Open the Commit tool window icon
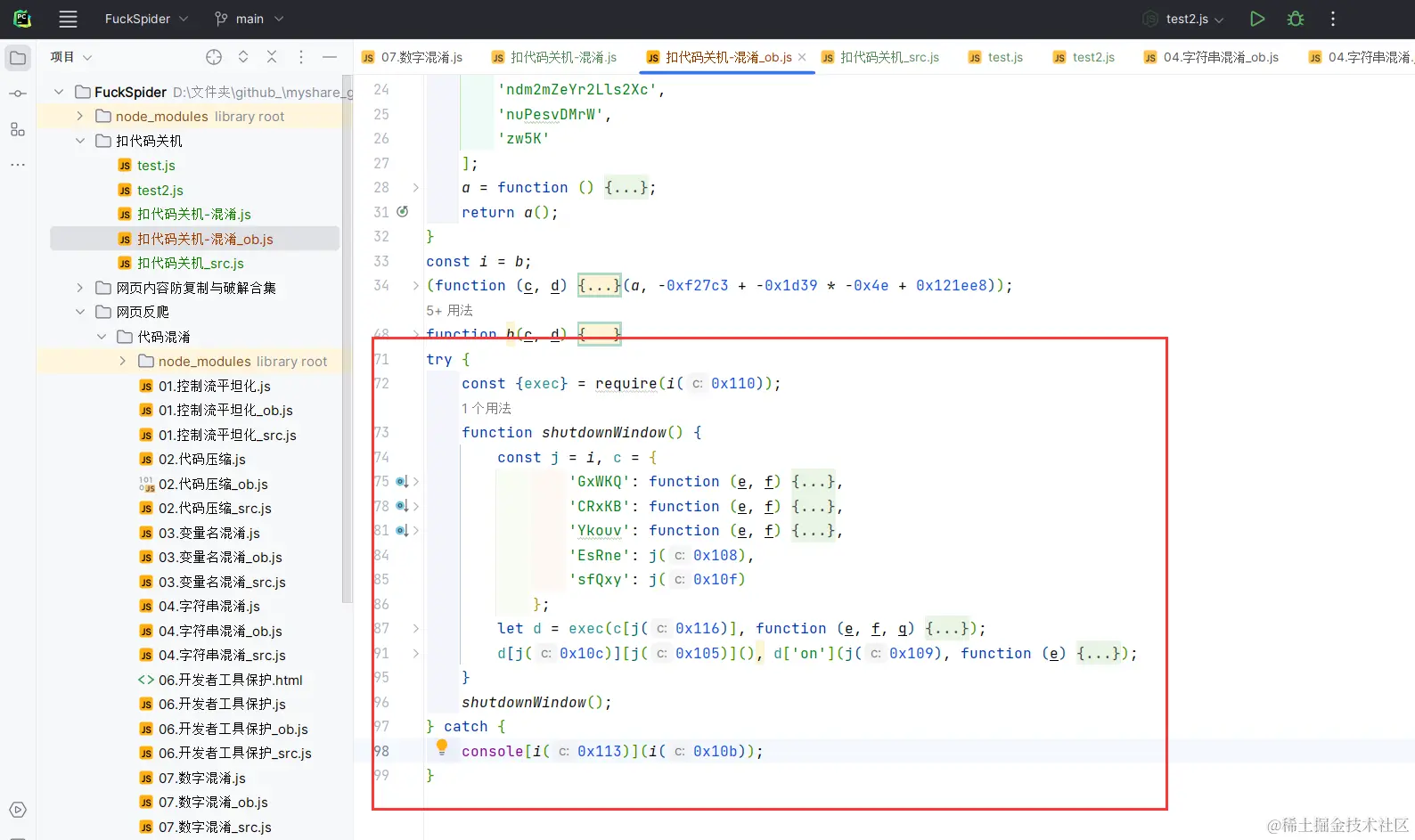Image resolution: width=1415 pixels, height=840 pixels. coord(18,94)
